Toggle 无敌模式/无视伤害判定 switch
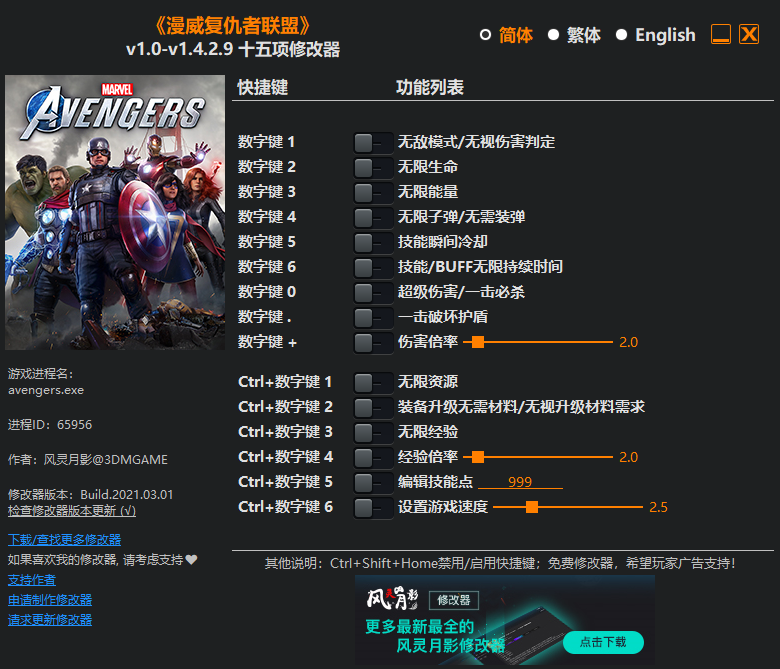The height and width of the screenshot is (669, 780). [x=373, y=143]
